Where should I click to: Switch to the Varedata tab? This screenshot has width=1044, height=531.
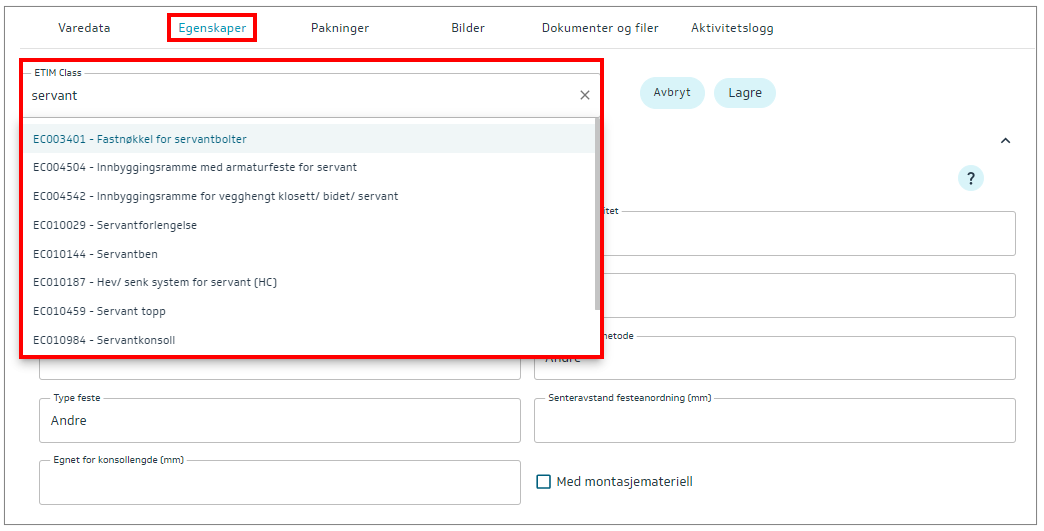[x=84, y=28]
